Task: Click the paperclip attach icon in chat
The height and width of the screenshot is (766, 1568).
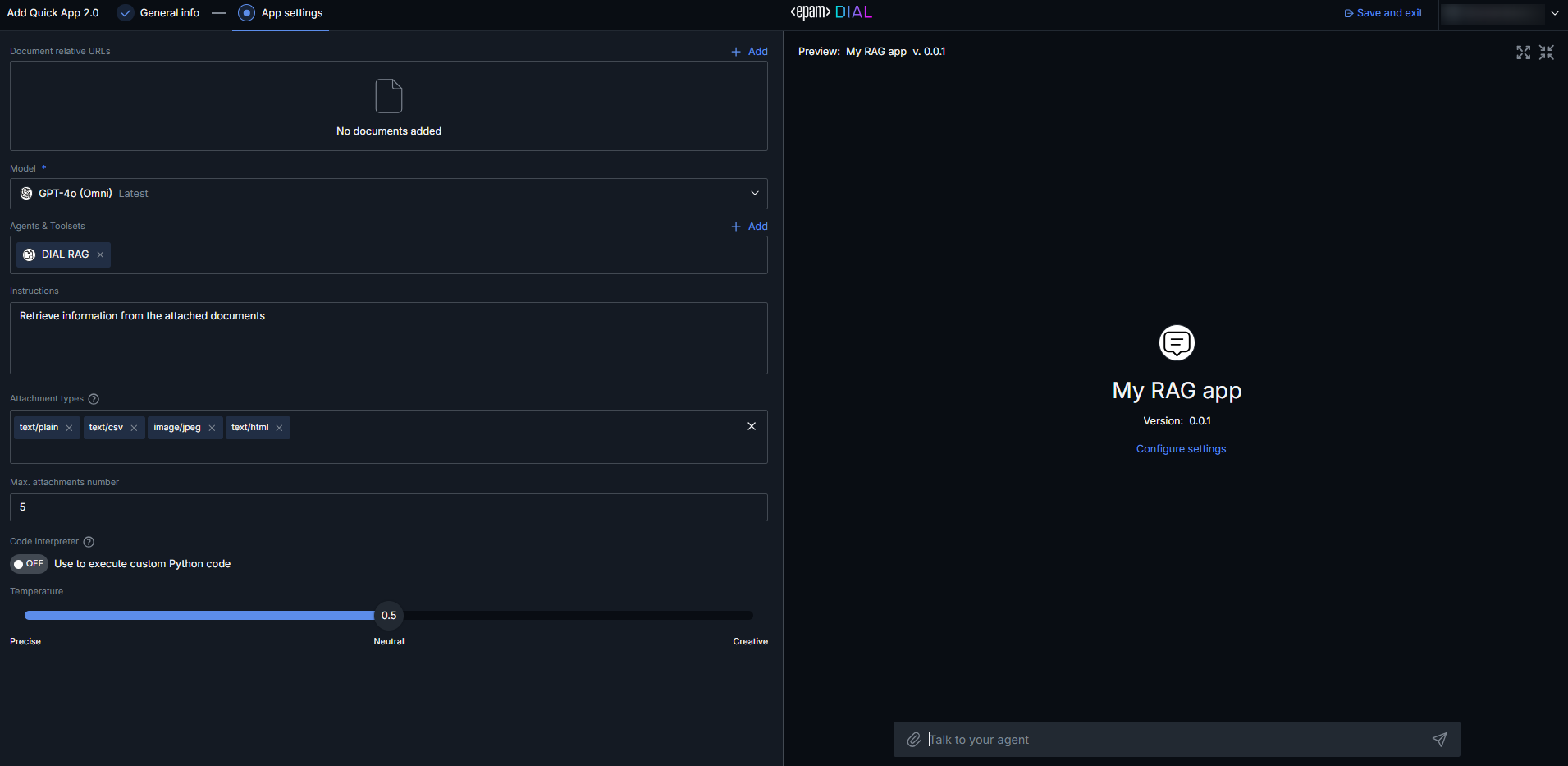Action: (913, 740)
